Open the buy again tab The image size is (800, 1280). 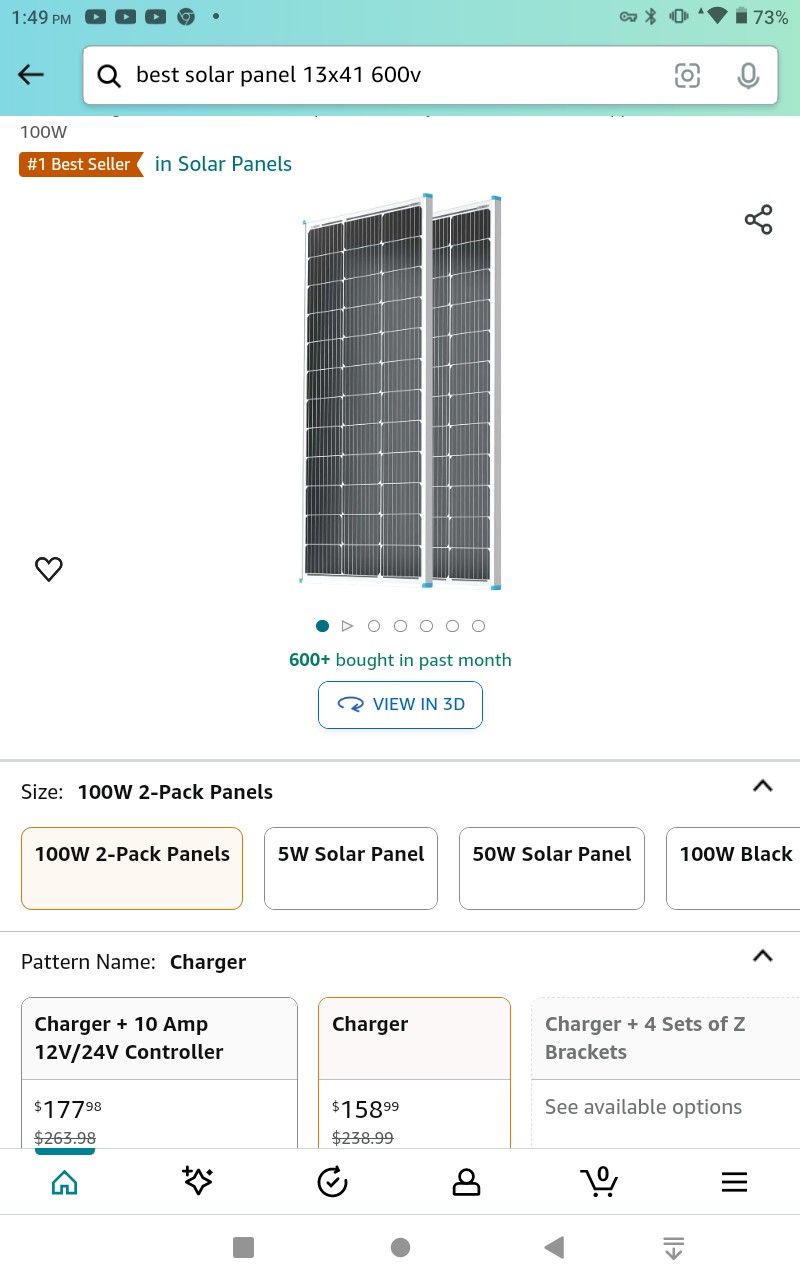coord(332,1182)
